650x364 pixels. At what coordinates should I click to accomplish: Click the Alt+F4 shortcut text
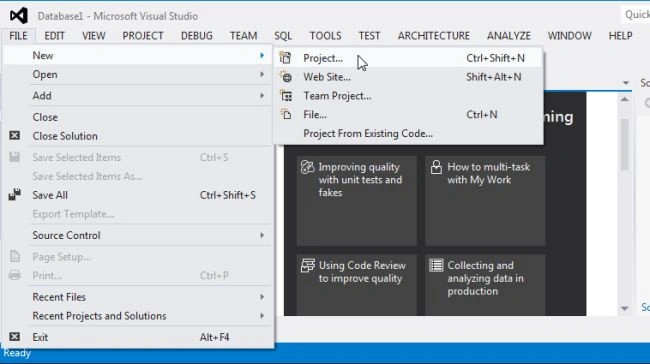point(214,337)
